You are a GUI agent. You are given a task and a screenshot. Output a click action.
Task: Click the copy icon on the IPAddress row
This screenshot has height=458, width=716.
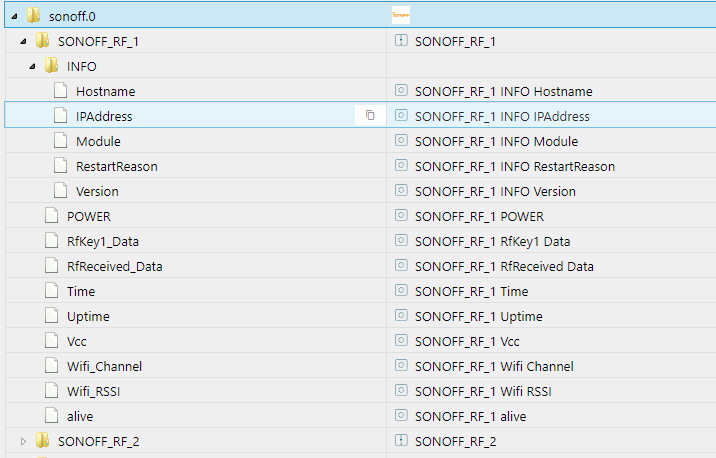[x=370, y=116]
